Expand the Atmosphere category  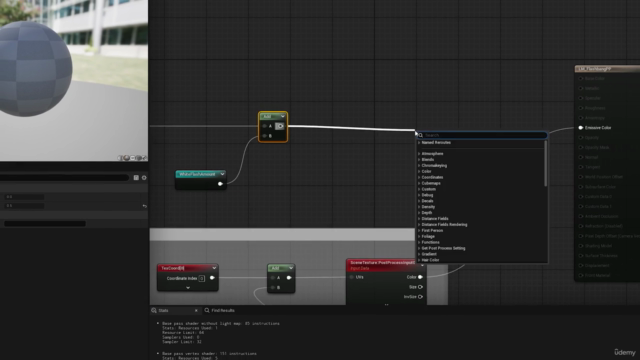point(419,154)
